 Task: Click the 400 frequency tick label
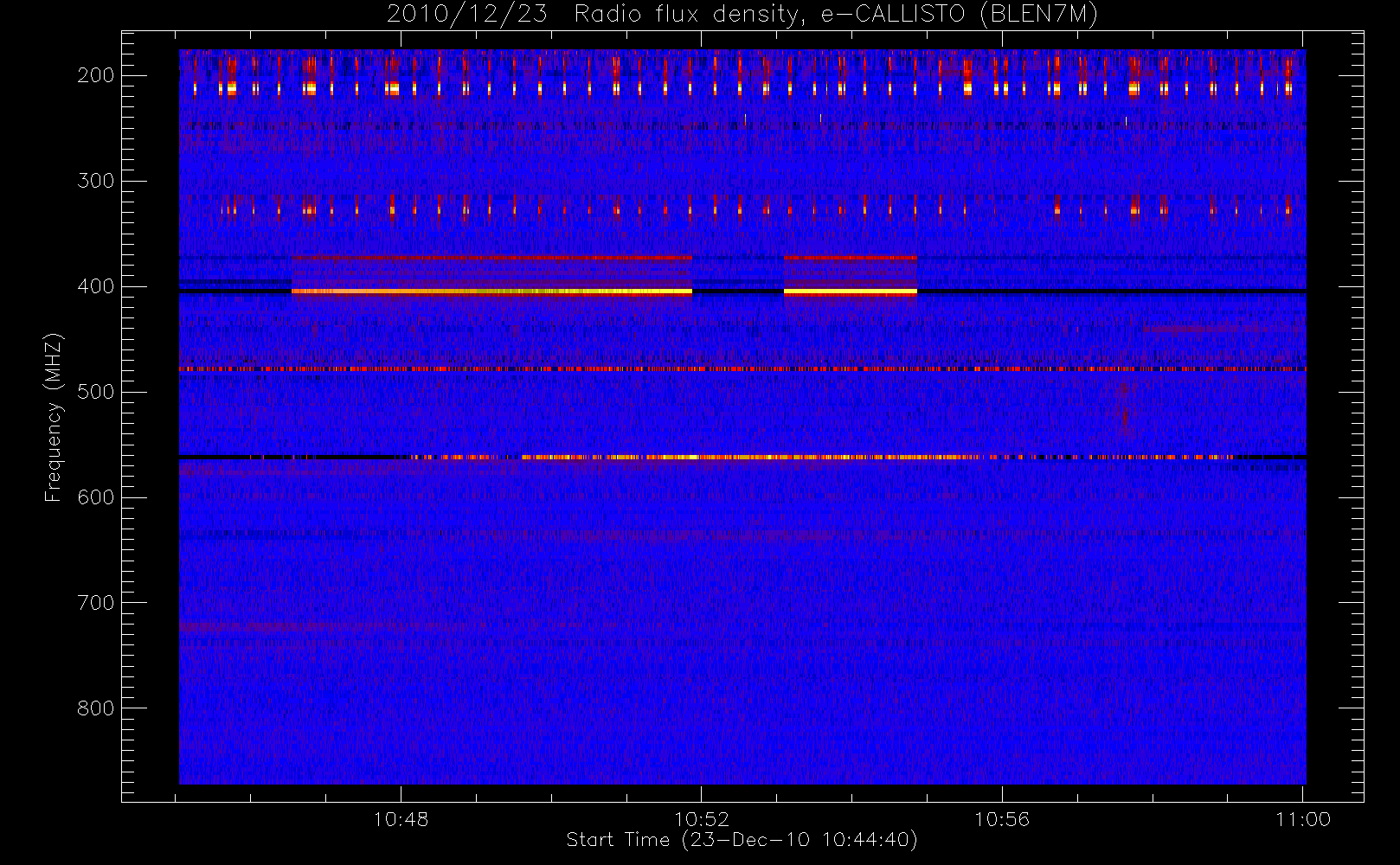(x=95, y=286)
